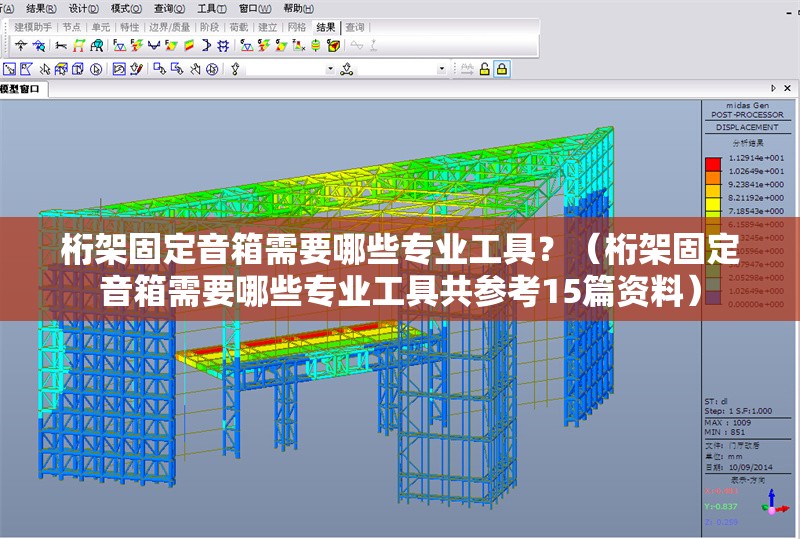
Task: Open Beam Forces/Moments icon with lightning
Action: pyautogui.click(x=136, y=45)
